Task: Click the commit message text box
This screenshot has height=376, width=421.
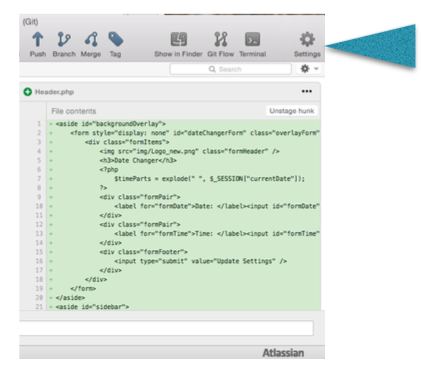Action: 166,328
